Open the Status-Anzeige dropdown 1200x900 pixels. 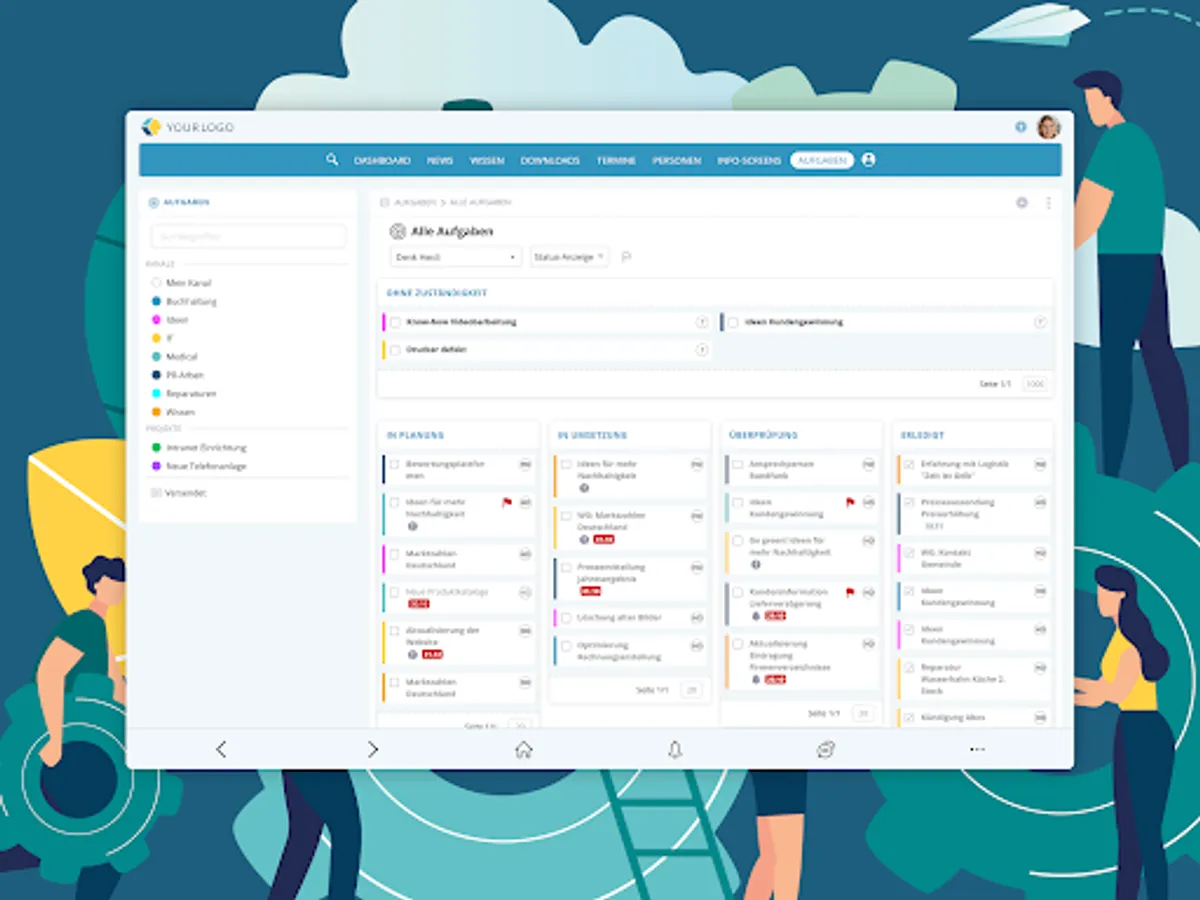click(569, 257)
